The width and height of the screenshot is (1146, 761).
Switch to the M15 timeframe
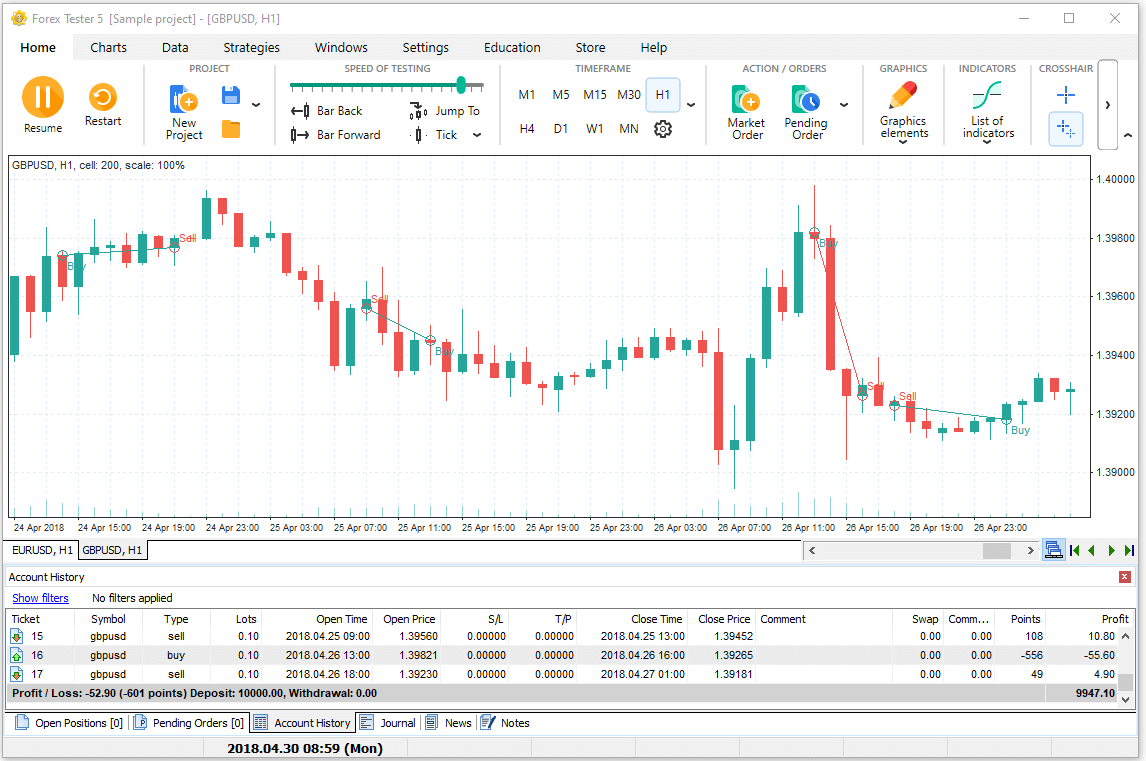(595, 95)
